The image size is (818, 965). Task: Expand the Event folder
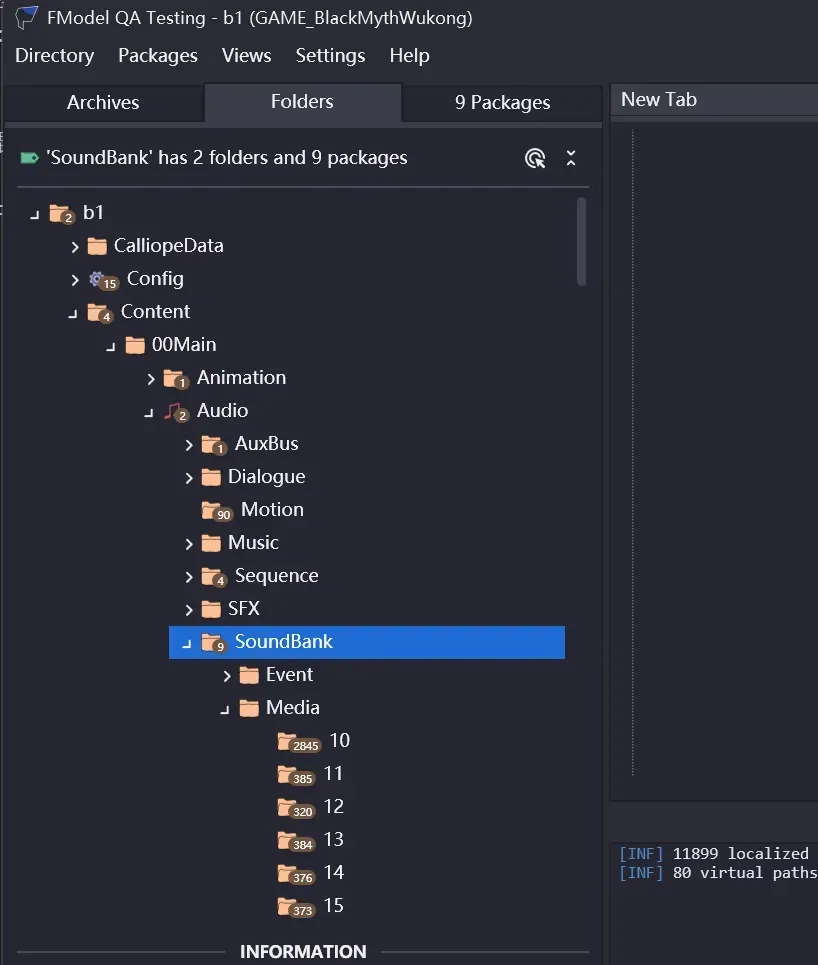coord(227,675)
